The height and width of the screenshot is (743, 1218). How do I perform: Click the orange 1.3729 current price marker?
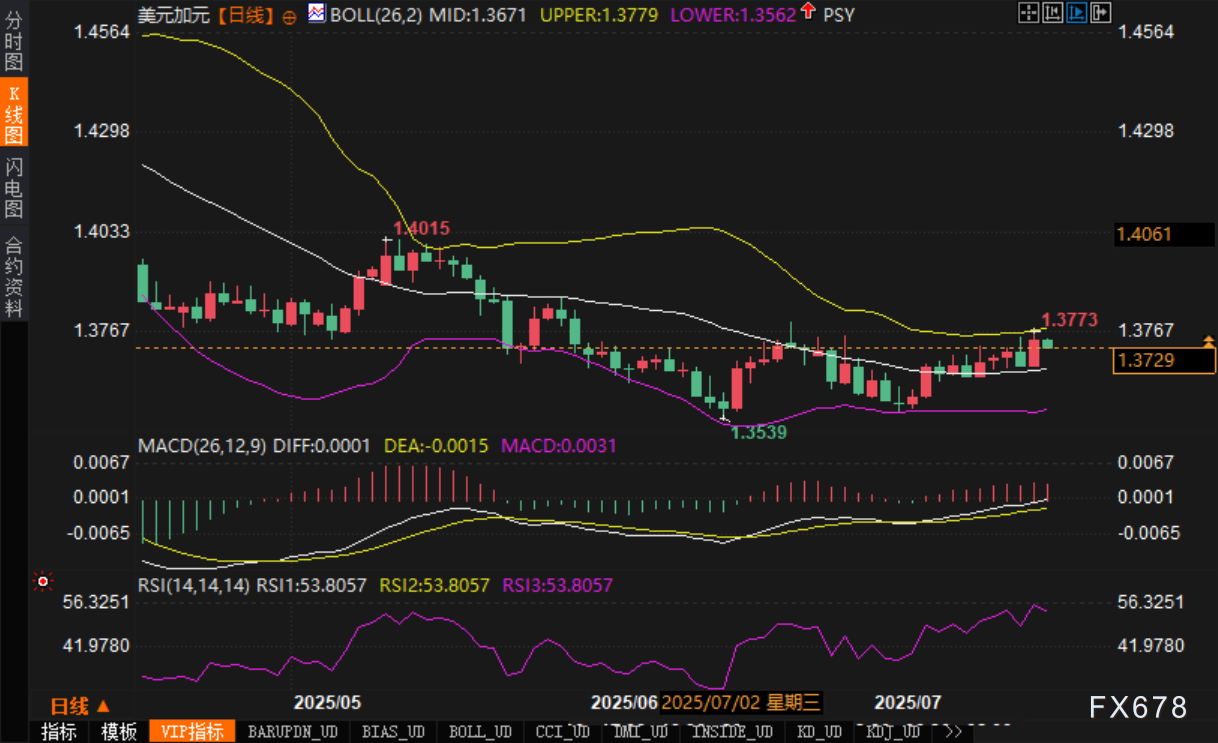point(1146,360)
